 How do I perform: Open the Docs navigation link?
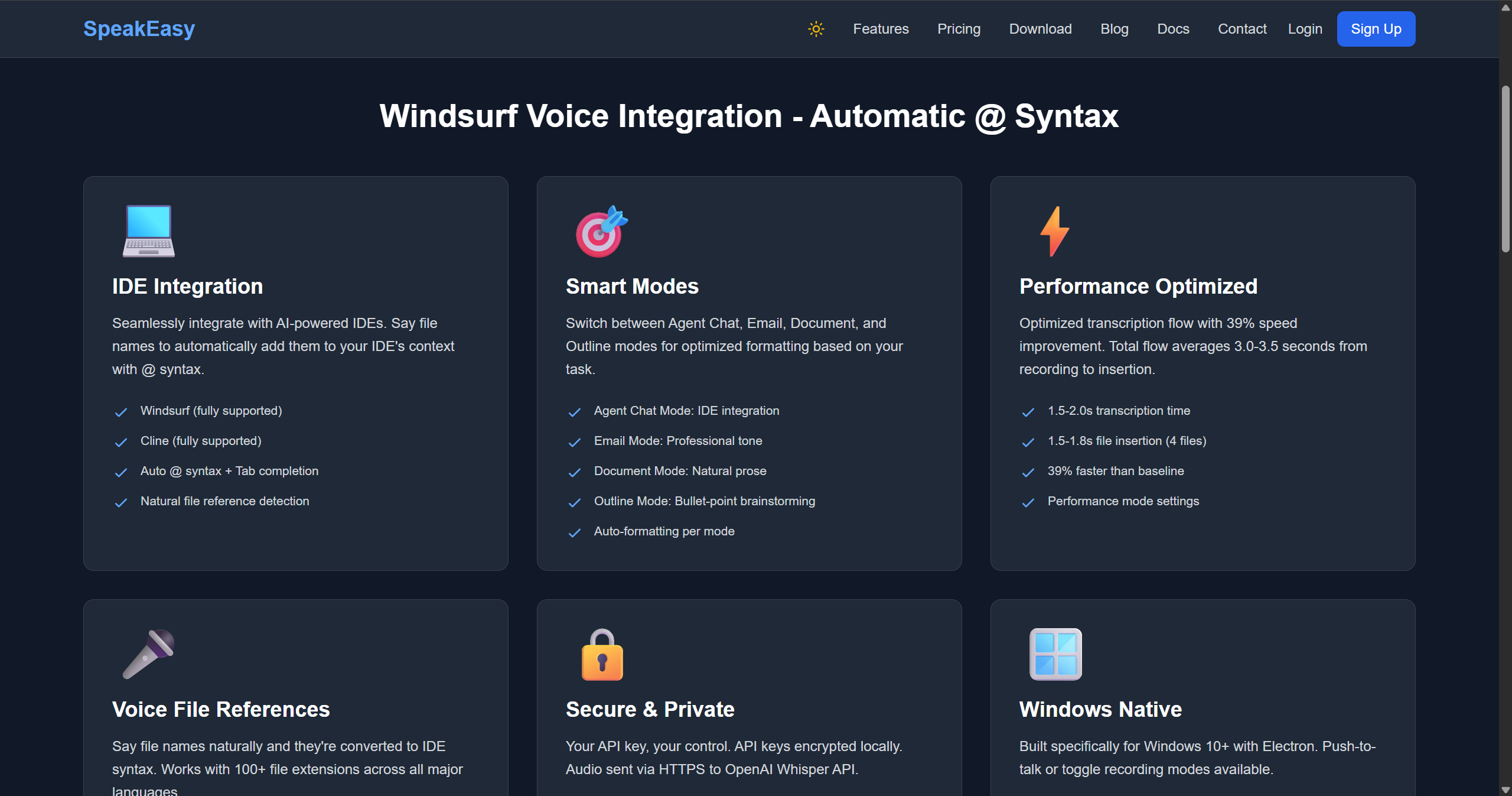coord(1173,29)
